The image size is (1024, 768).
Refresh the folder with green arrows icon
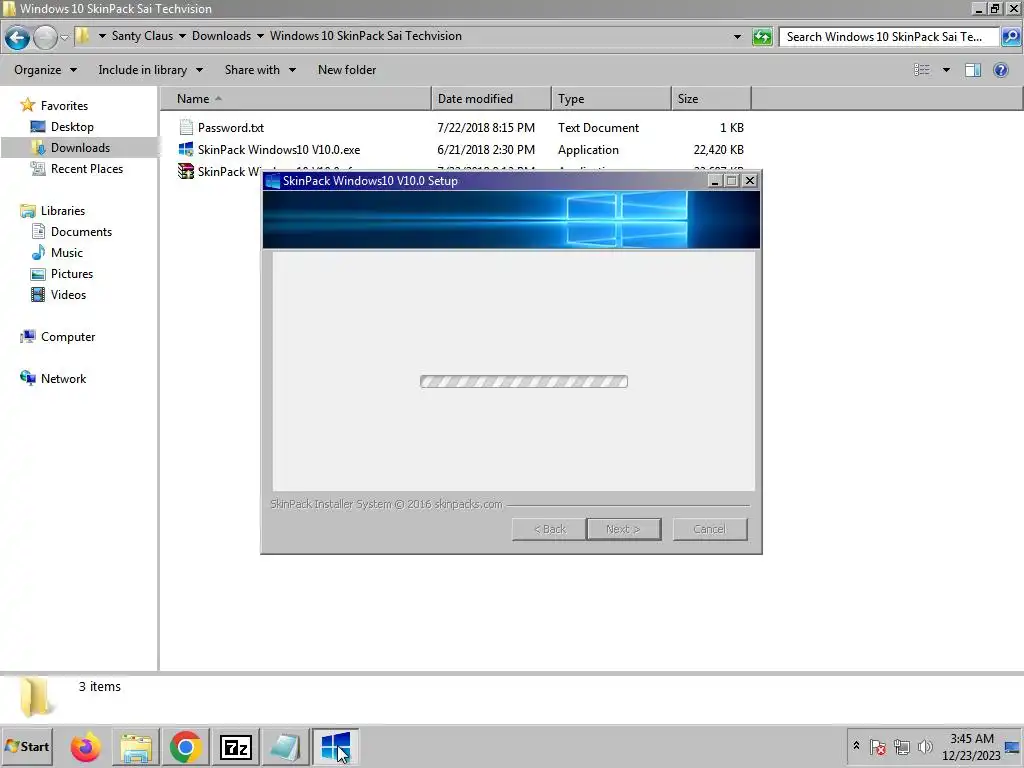coord(762,37)
